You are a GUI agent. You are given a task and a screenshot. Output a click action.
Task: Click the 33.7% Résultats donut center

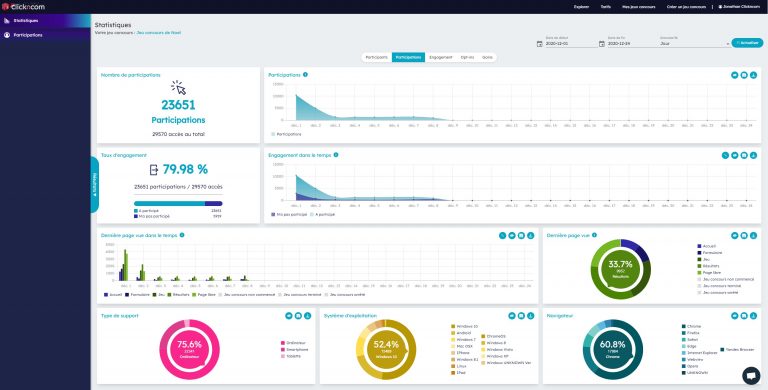[621, 269]
